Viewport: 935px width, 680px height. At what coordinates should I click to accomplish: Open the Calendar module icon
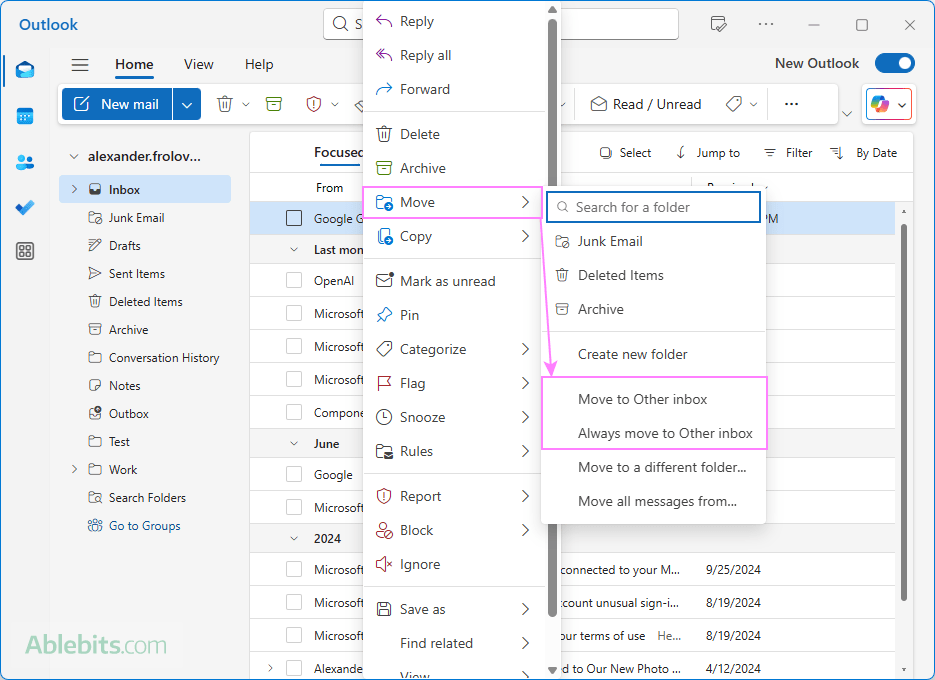tap(25, 116)
